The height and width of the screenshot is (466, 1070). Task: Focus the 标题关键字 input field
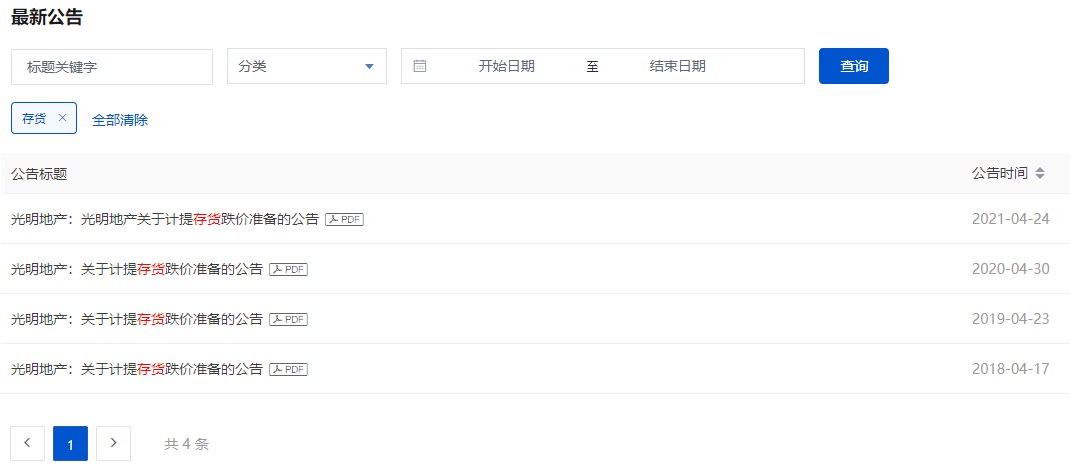(x=112, y=67)
